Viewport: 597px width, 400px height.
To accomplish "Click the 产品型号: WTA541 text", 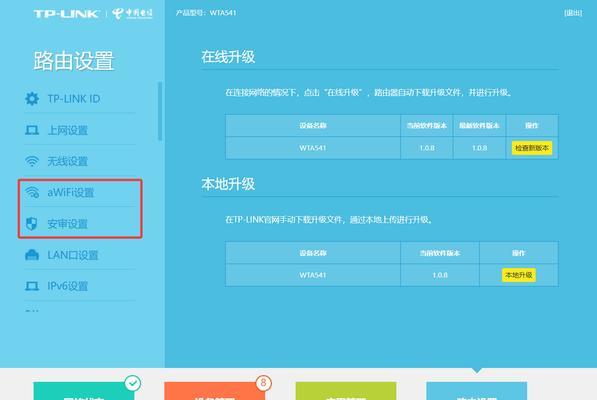I will click(206, 13).
